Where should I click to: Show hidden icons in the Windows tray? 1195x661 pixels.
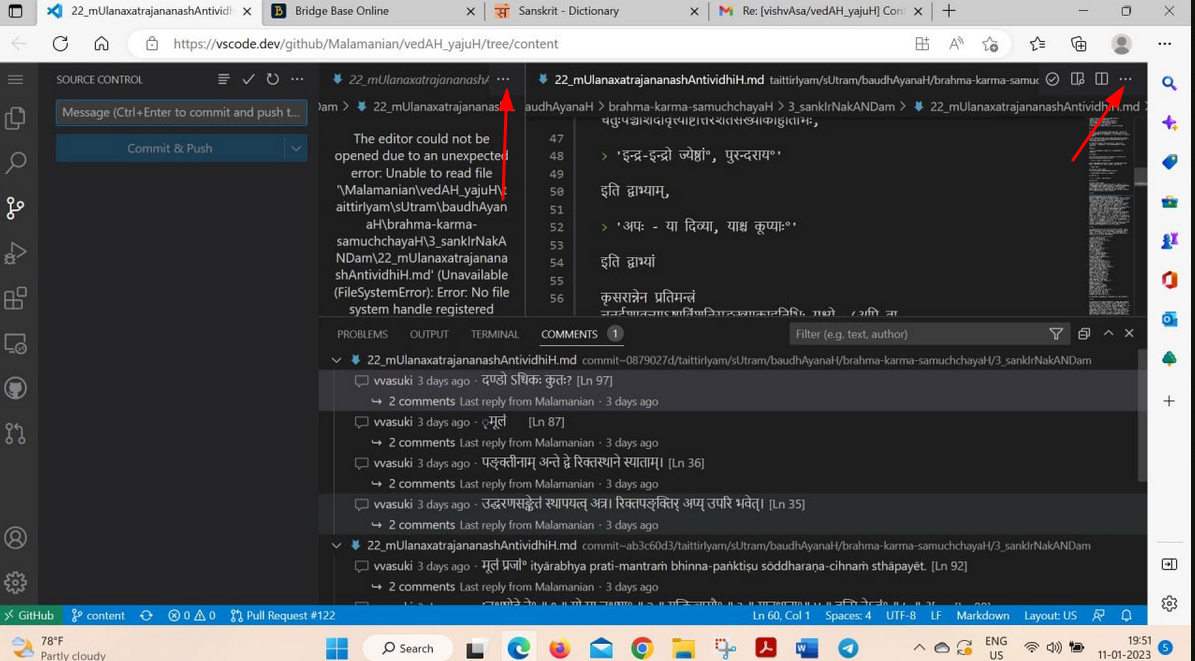point(919,648)
